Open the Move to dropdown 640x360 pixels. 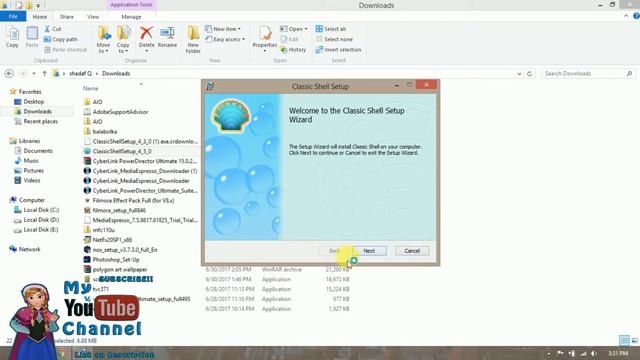coord(103,39)
